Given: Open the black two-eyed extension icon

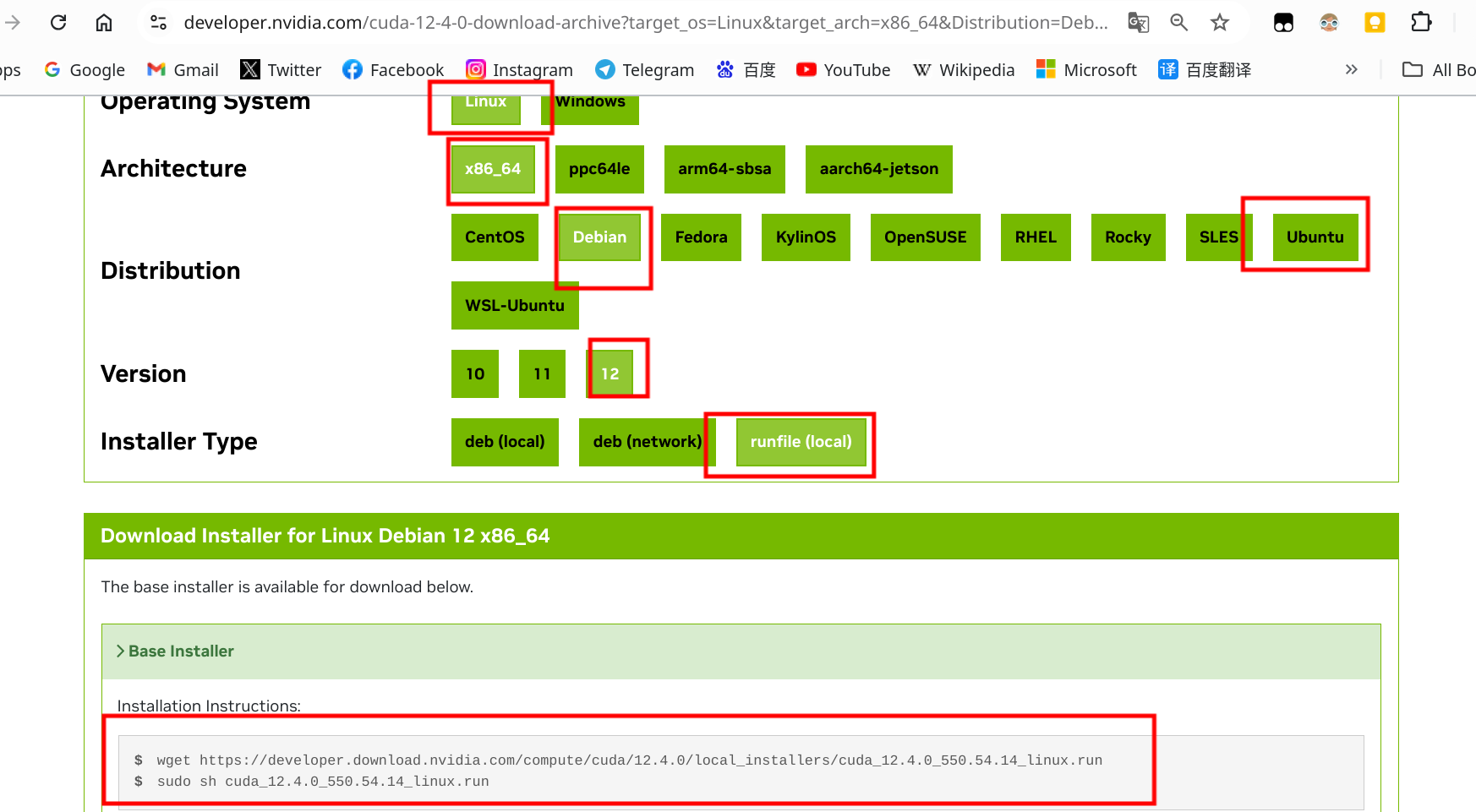Looking at the screenshot, I should pos(1283,23).
